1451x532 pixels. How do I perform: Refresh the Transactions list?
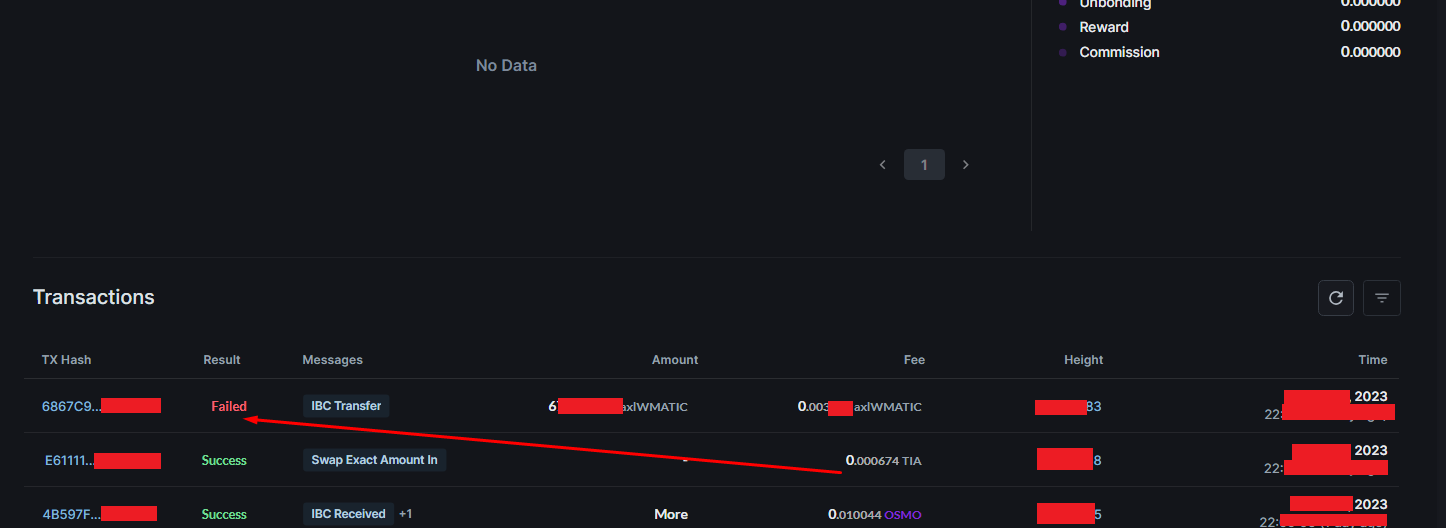pos(1335,298)
